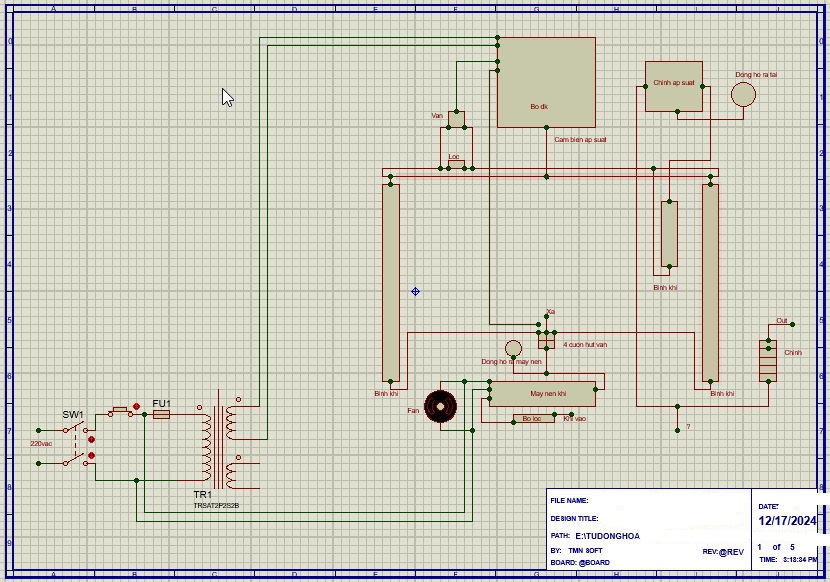
Task: Select the large Bo dk controller block
Action: coord(546,82)
